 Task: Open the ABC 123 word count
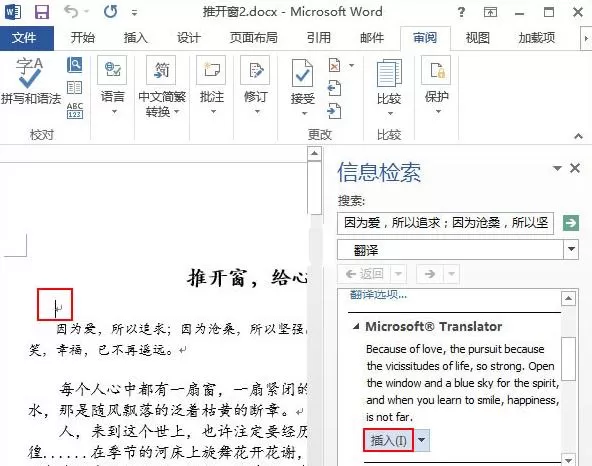(x=75, y=111)
